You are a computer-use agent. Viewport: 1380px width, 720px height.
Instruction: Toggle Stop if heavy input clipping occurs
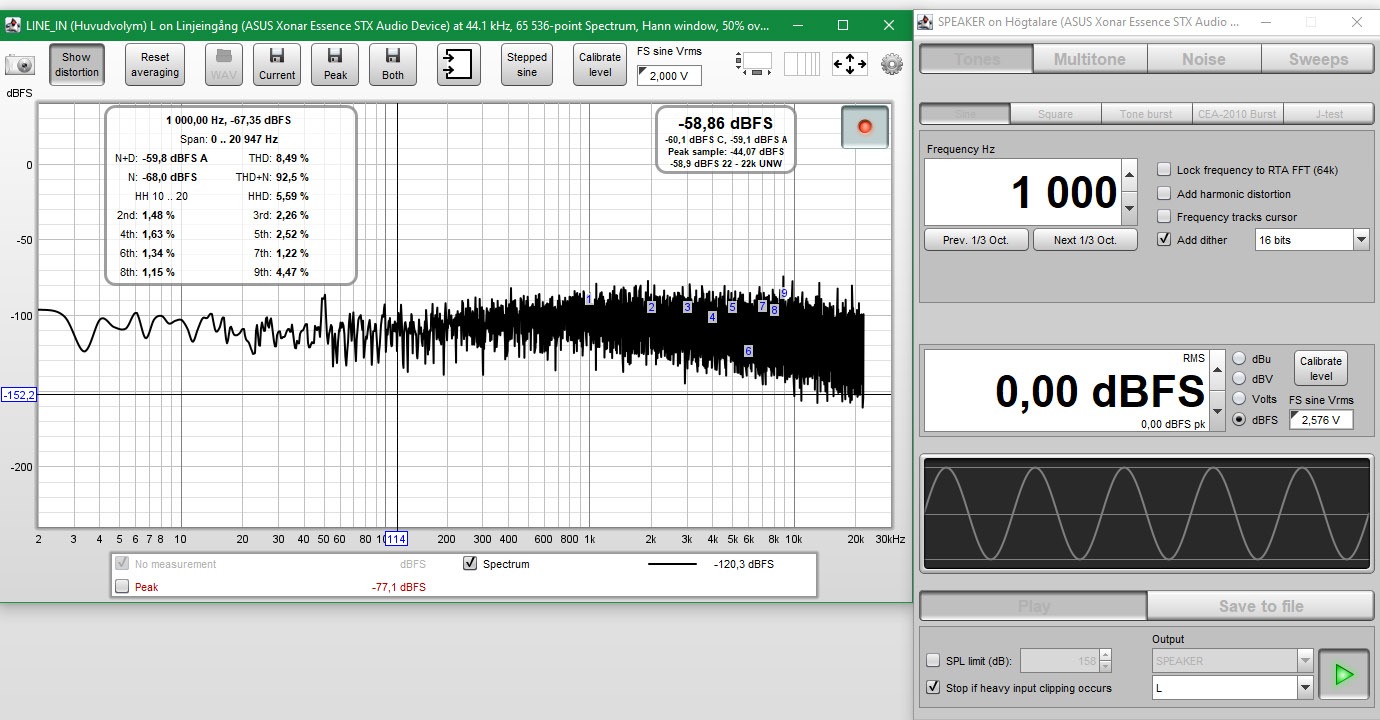tap(933, 688)
